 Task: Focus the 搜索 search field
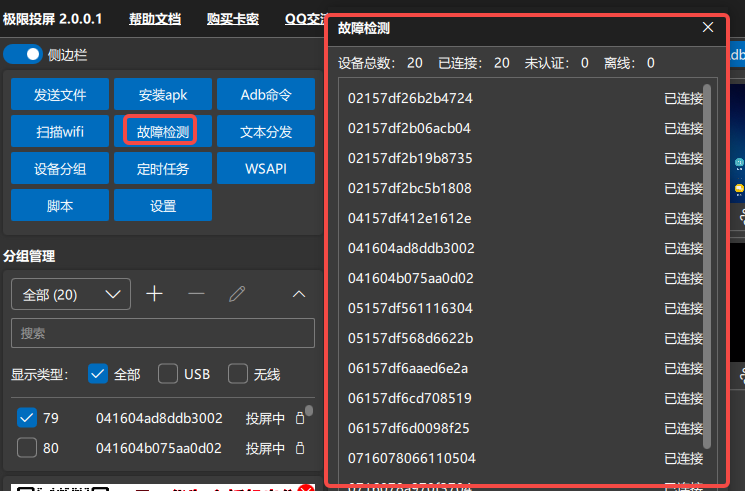pyautogui.click(x=163, y=333)
